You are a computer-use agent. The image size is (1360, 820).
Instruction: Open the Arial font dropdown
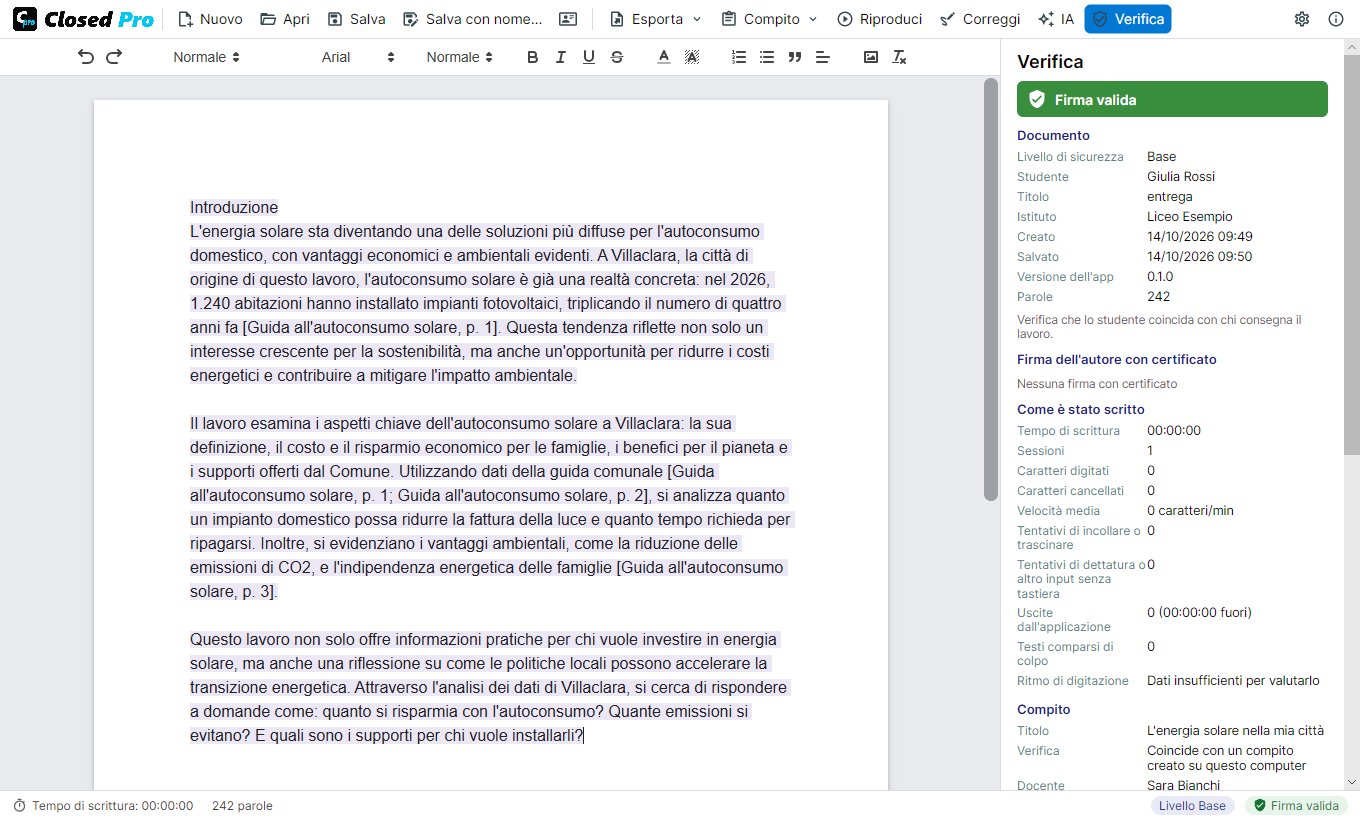[x=358, y=57]
